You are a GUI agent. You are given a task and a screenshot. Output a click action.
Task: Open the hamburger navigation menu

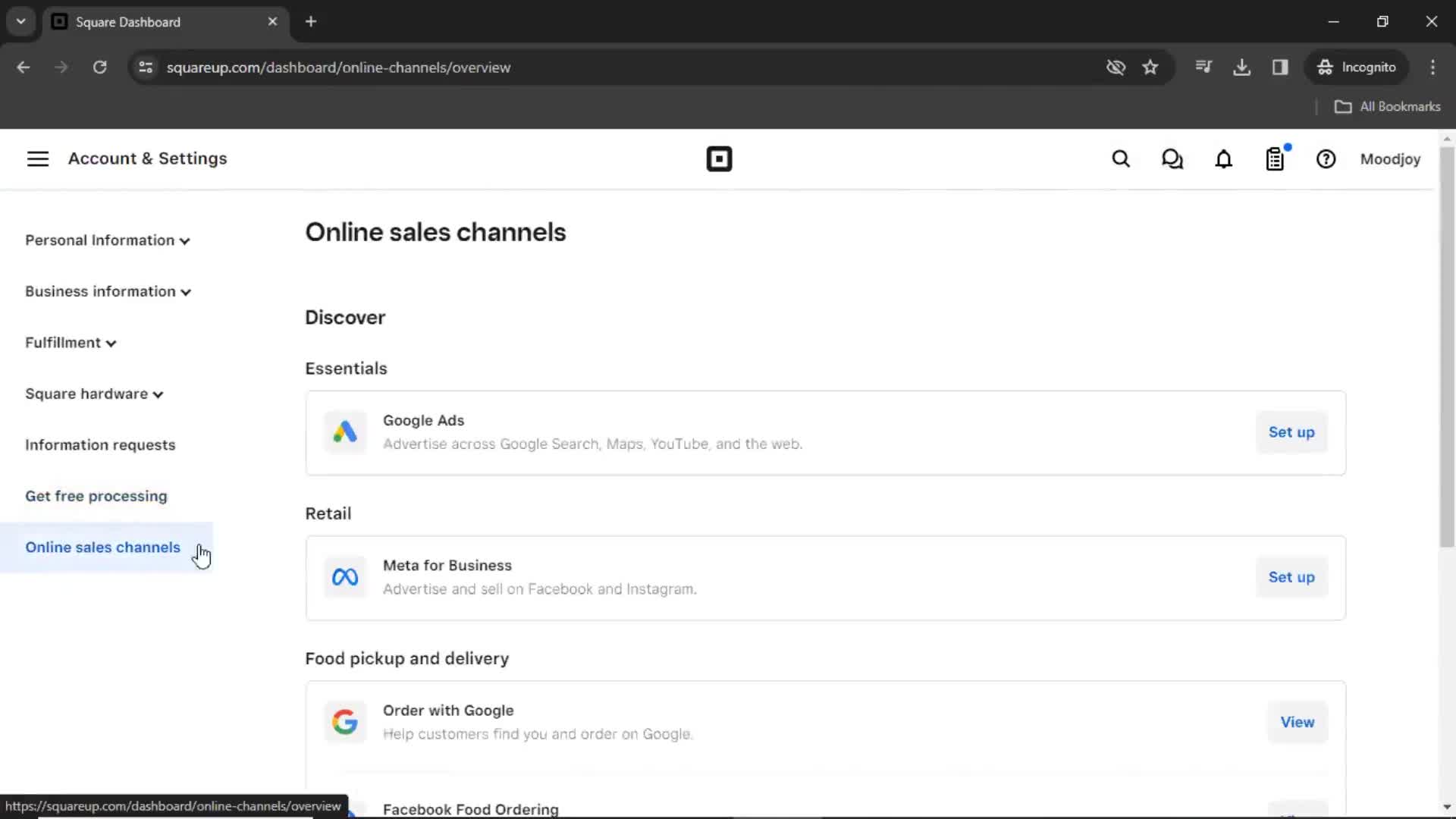click(38, 158)
